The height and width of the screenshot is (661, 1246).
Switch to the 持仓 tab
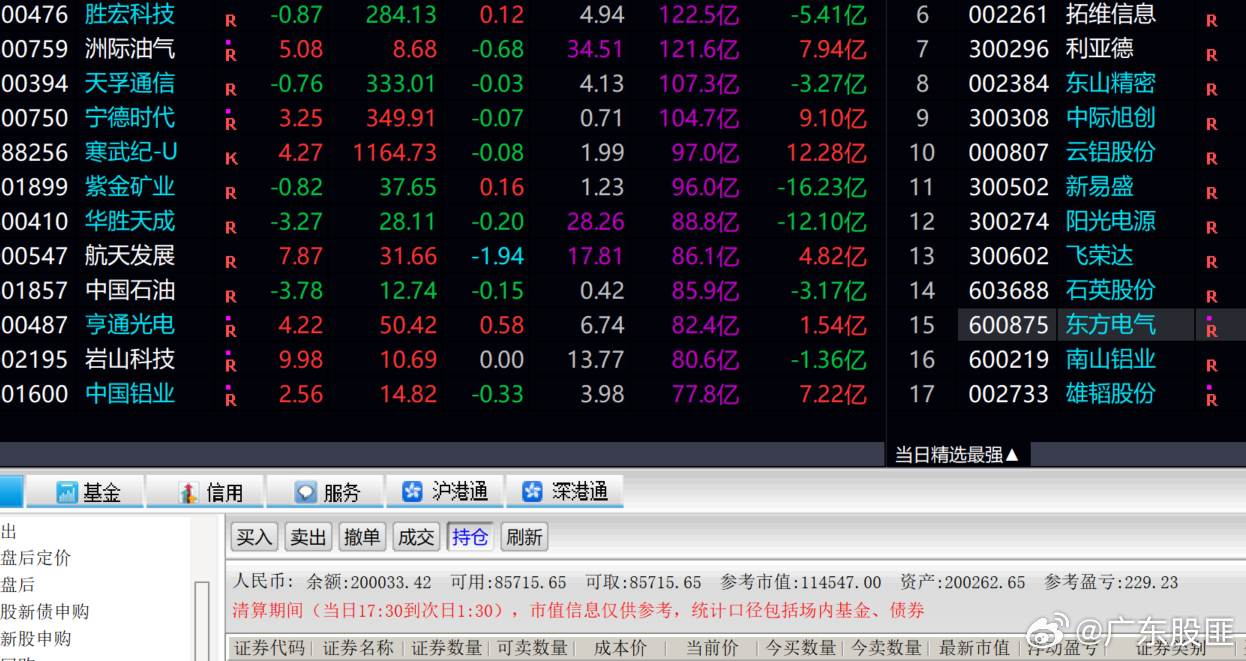469,536
